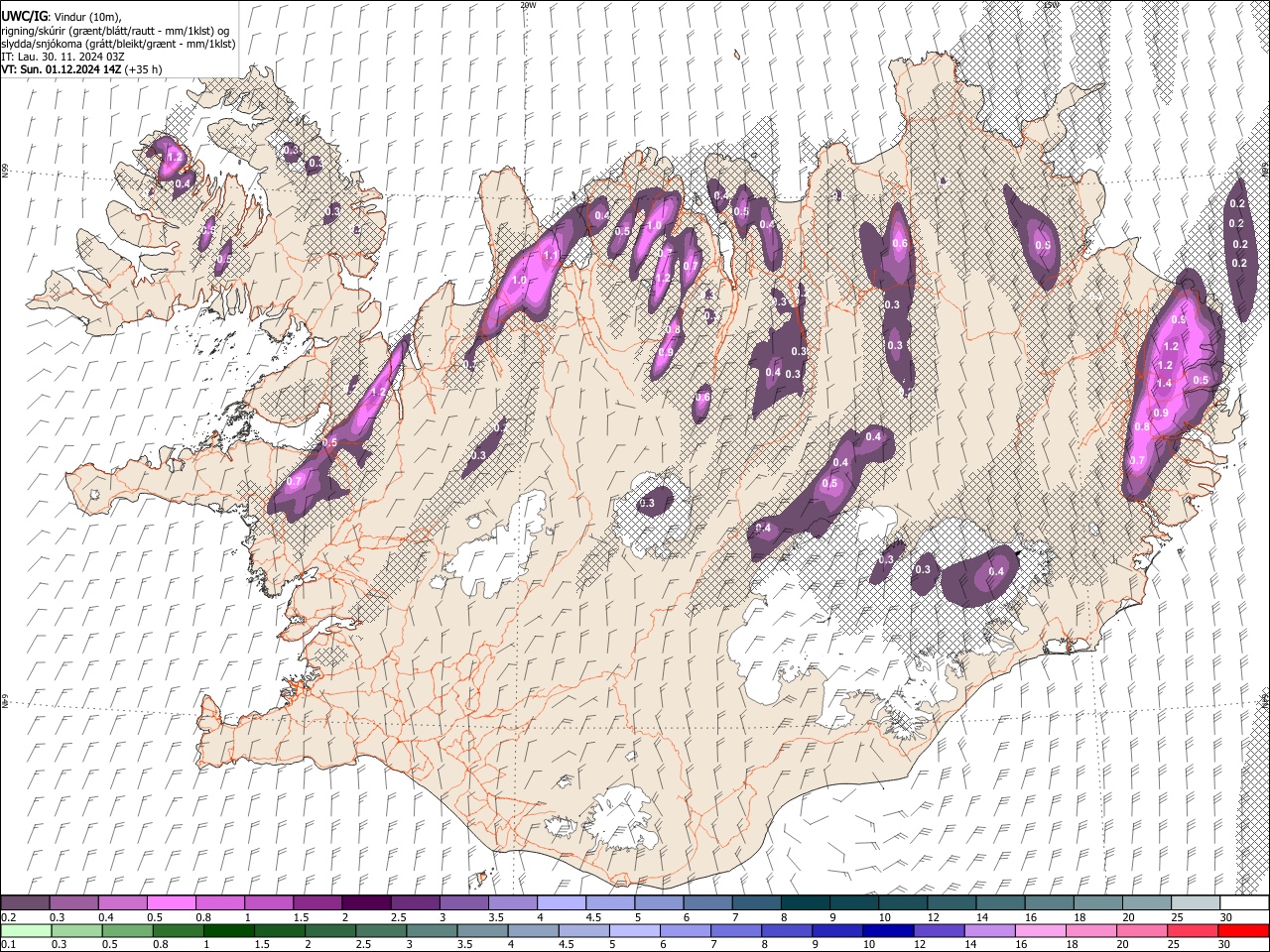Click the 'IT: Lau. 30. 11. 2024 03Z' line

63,58
